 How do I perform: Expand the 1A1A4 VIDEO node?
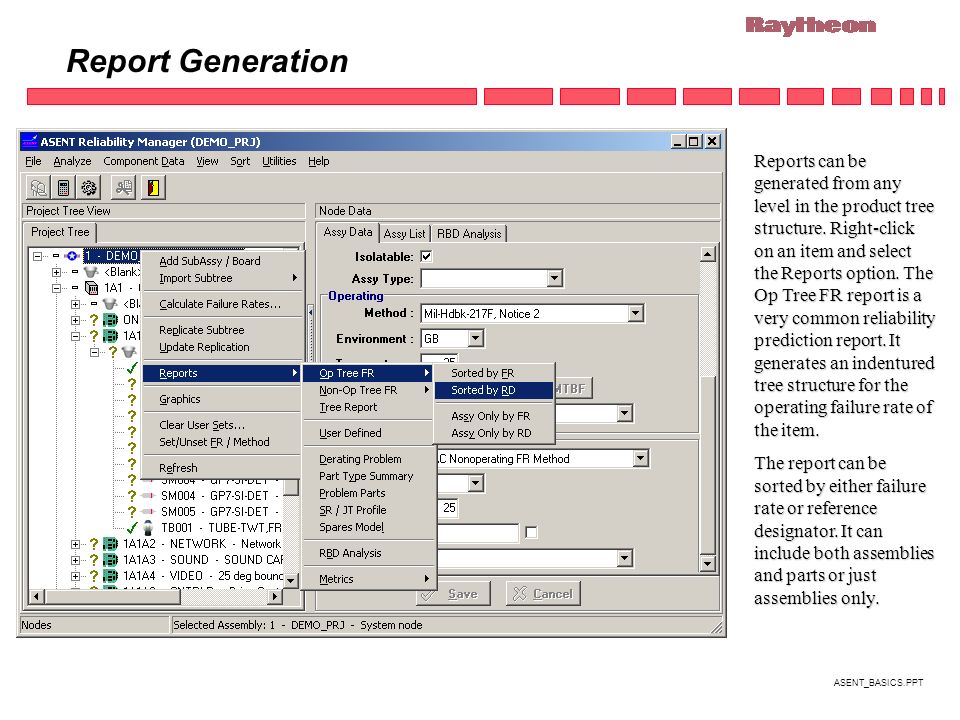click(75, 576)
